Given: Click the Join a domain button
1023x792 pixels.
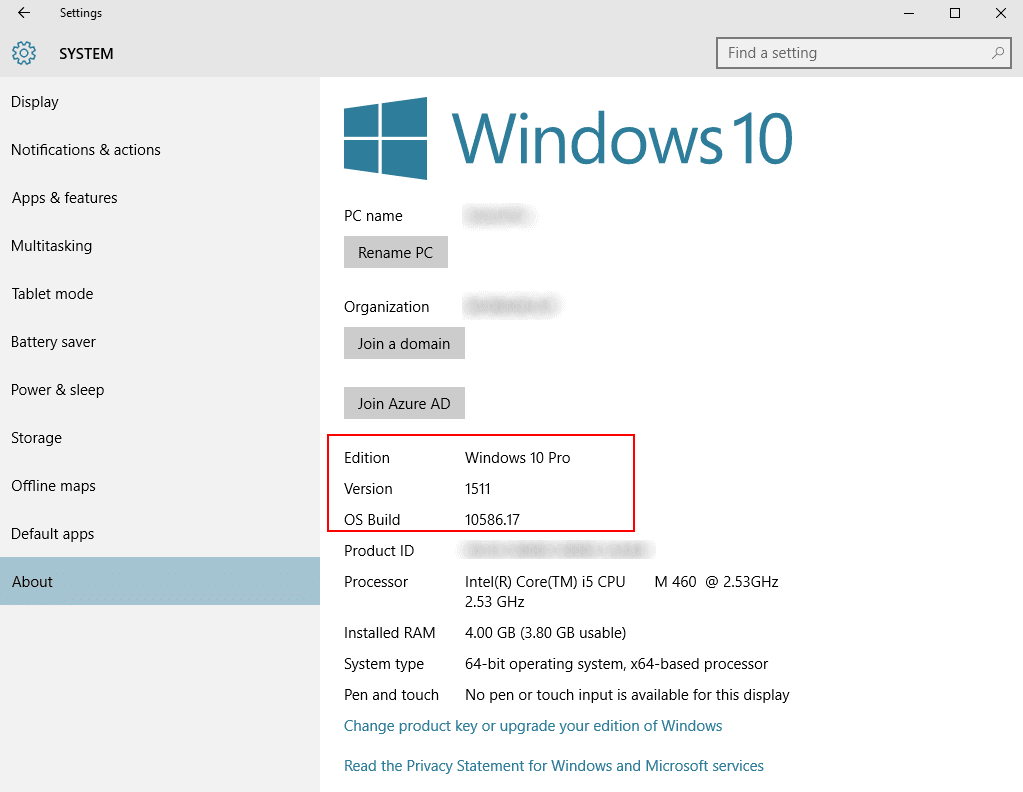Looking at the screenshot, I should point(404,343).
